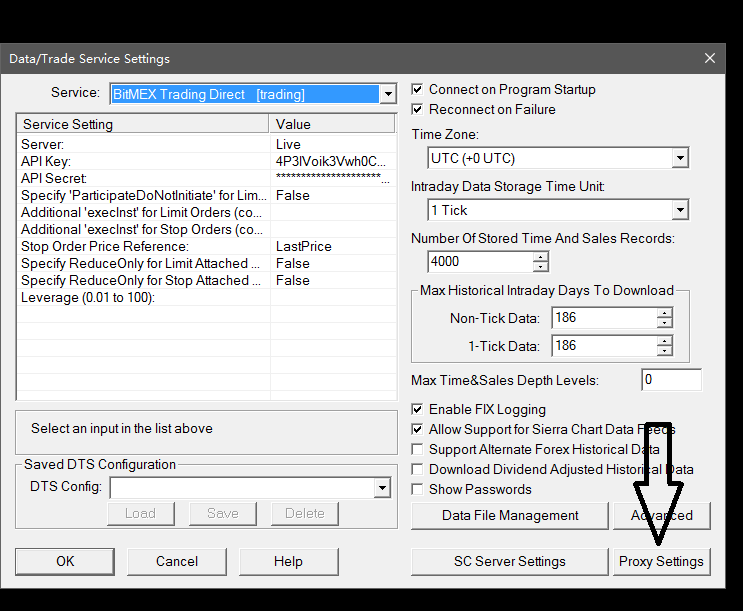Open Help for this dialog

point(289,562)
